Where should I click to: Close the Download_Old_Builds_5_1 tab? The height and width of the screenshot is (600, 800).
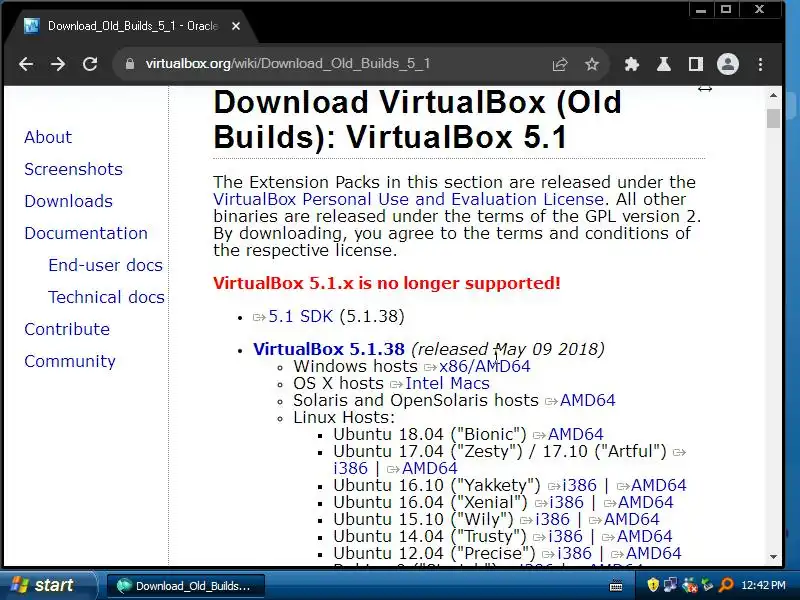[x=236, y=26]
